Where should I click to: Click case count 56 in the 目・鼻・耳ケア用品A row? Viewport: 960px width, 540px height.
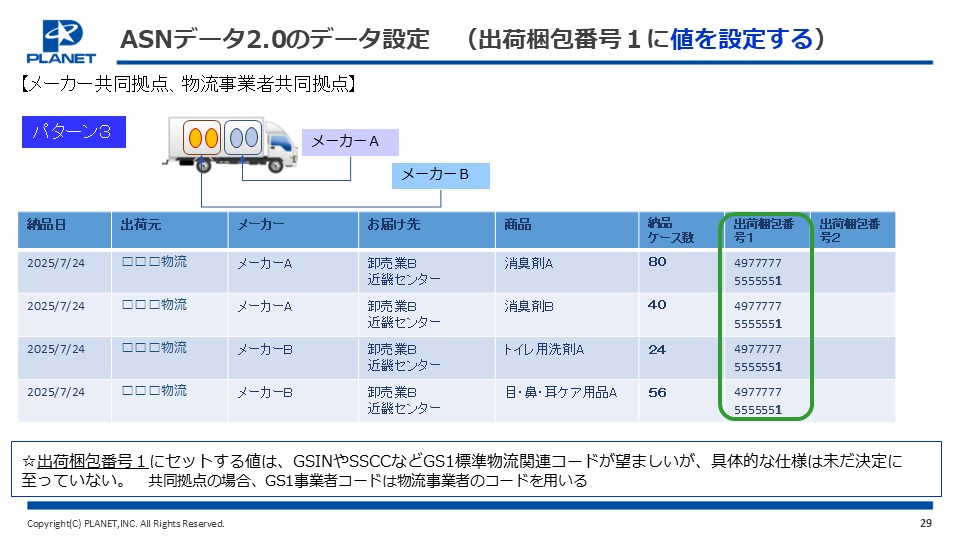[657, 392]
